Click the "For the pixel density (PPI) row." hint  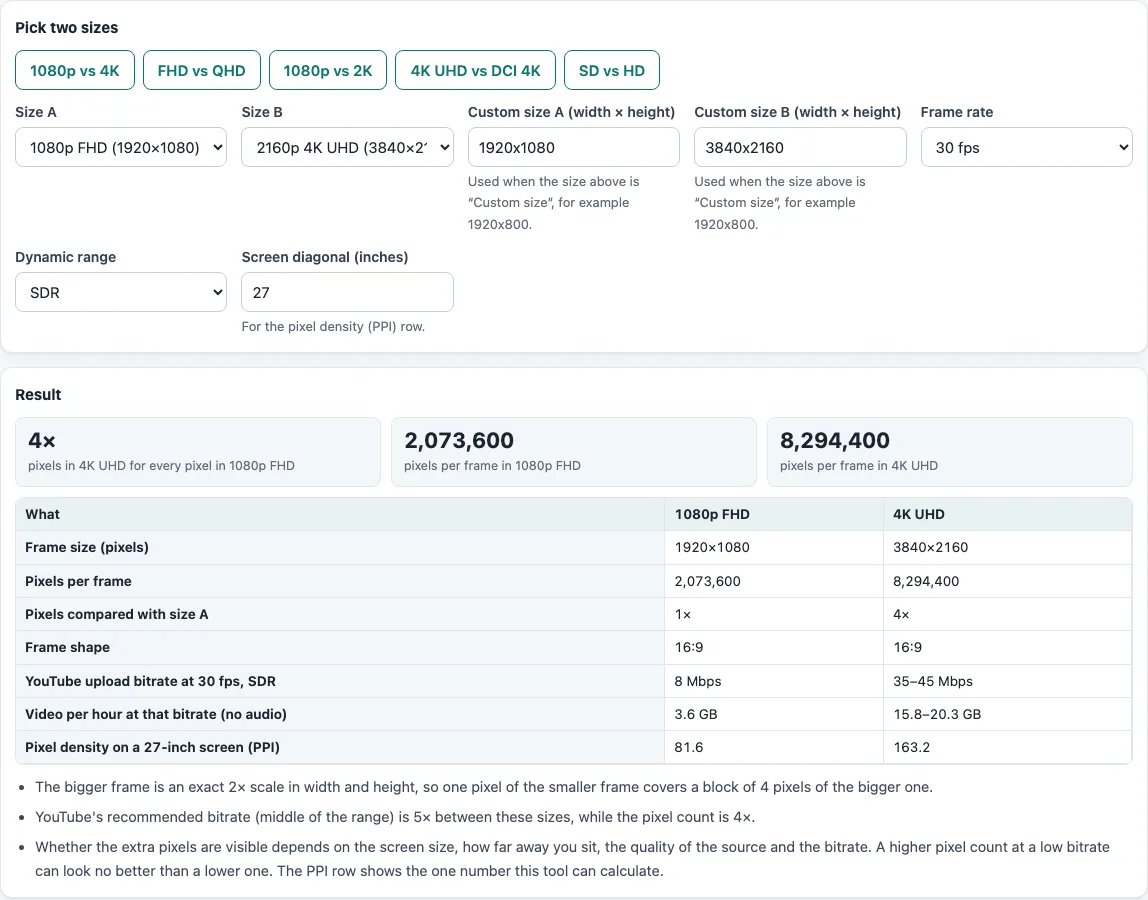tap(333, 327)
